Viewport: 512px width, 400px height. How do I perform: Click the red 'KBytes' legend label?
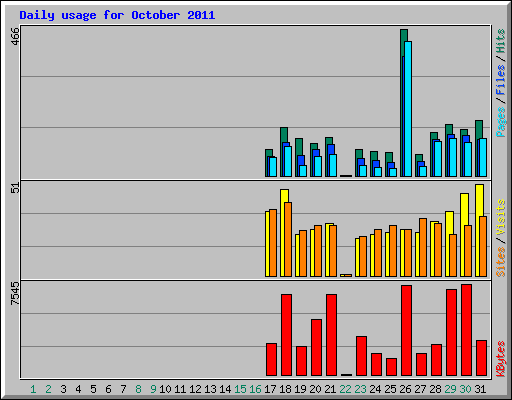pos(501,359)
